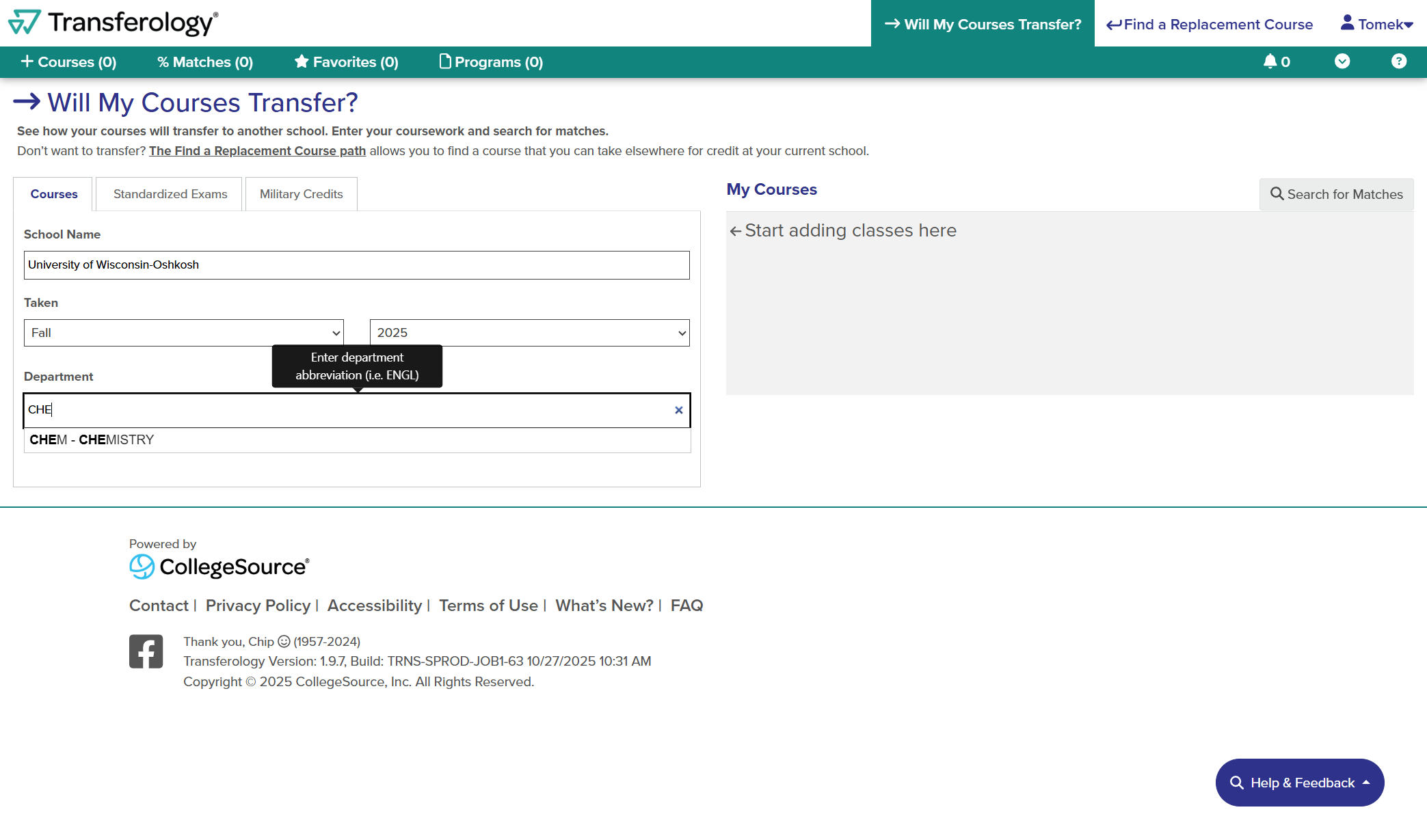Viewport: 1427px width, 840px height.
Task: Open the 2025 year dropdown
Action: 530,333
